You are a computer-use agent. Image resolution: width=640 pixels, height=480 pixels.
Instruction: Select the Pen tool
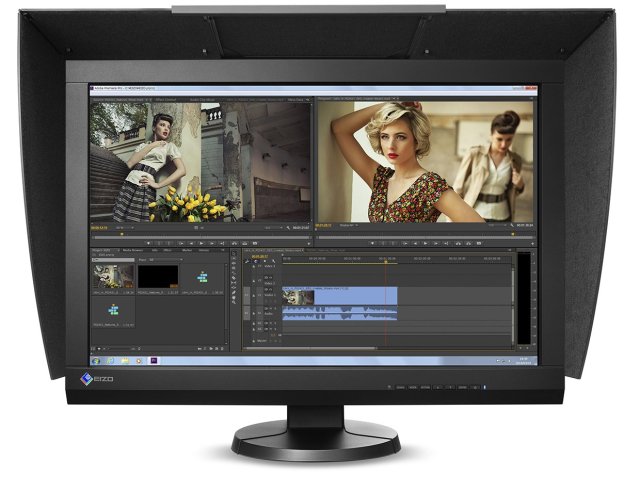pos(233,292)
